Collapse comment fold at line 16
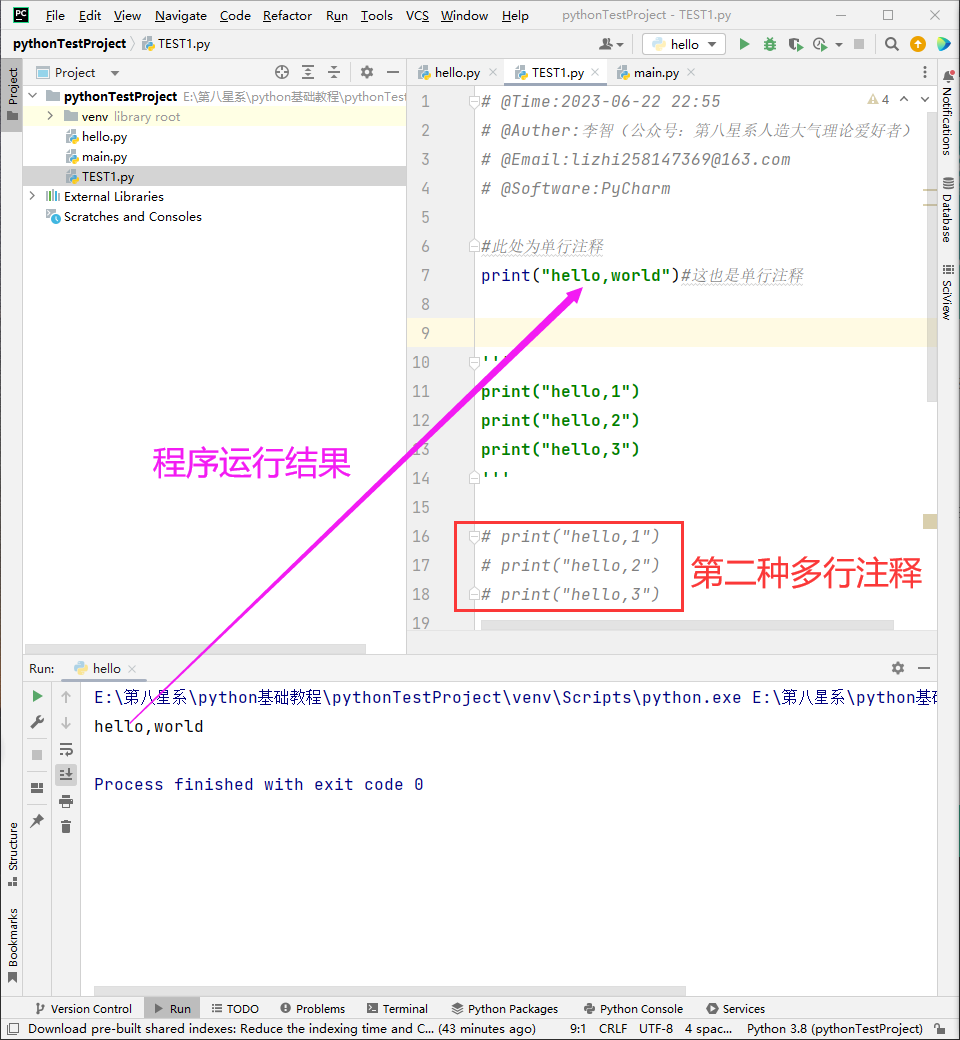The image size is (960, 1040). (x=474, y=537)
